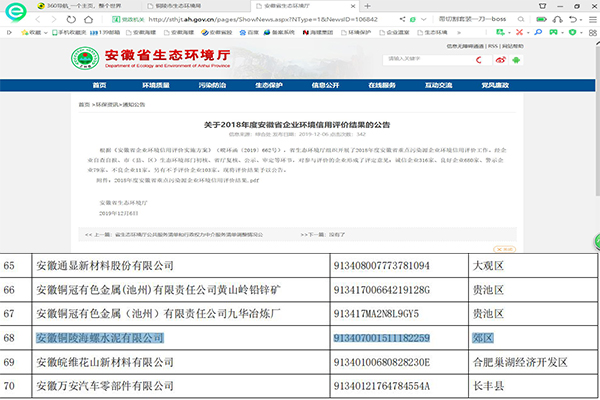Toggle the bookmarks sidebar arrow icon
This screenshot has width=600, height=400.
coord(9,33)
